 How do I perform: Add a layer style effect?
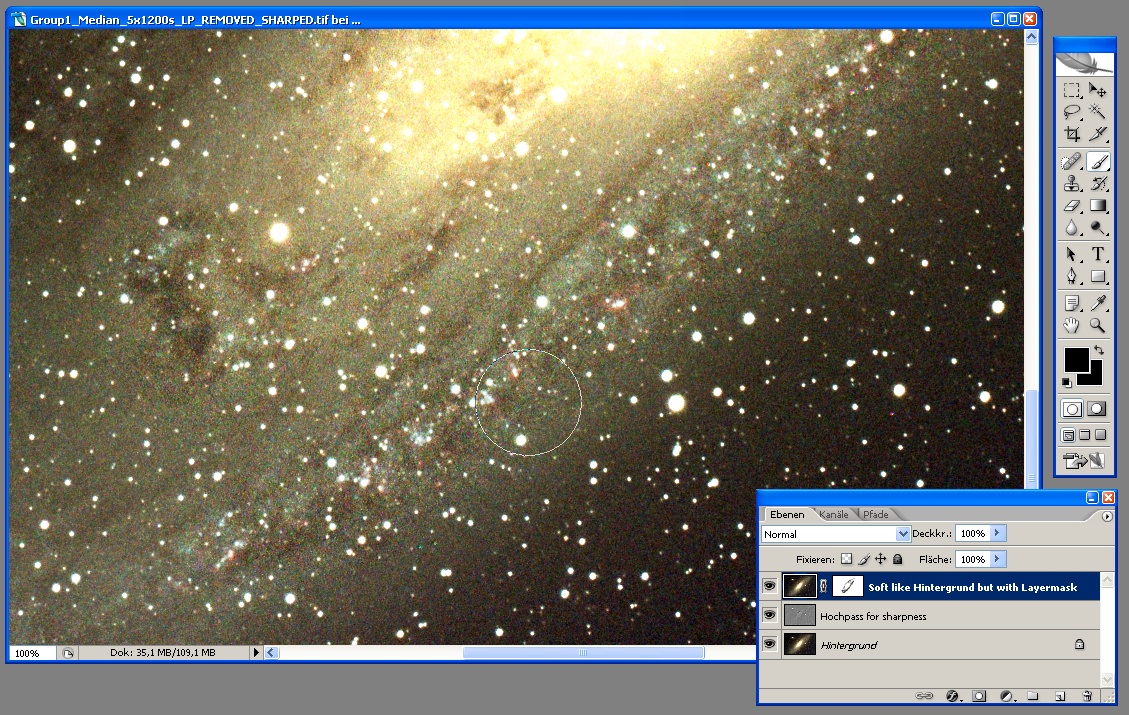953,696
